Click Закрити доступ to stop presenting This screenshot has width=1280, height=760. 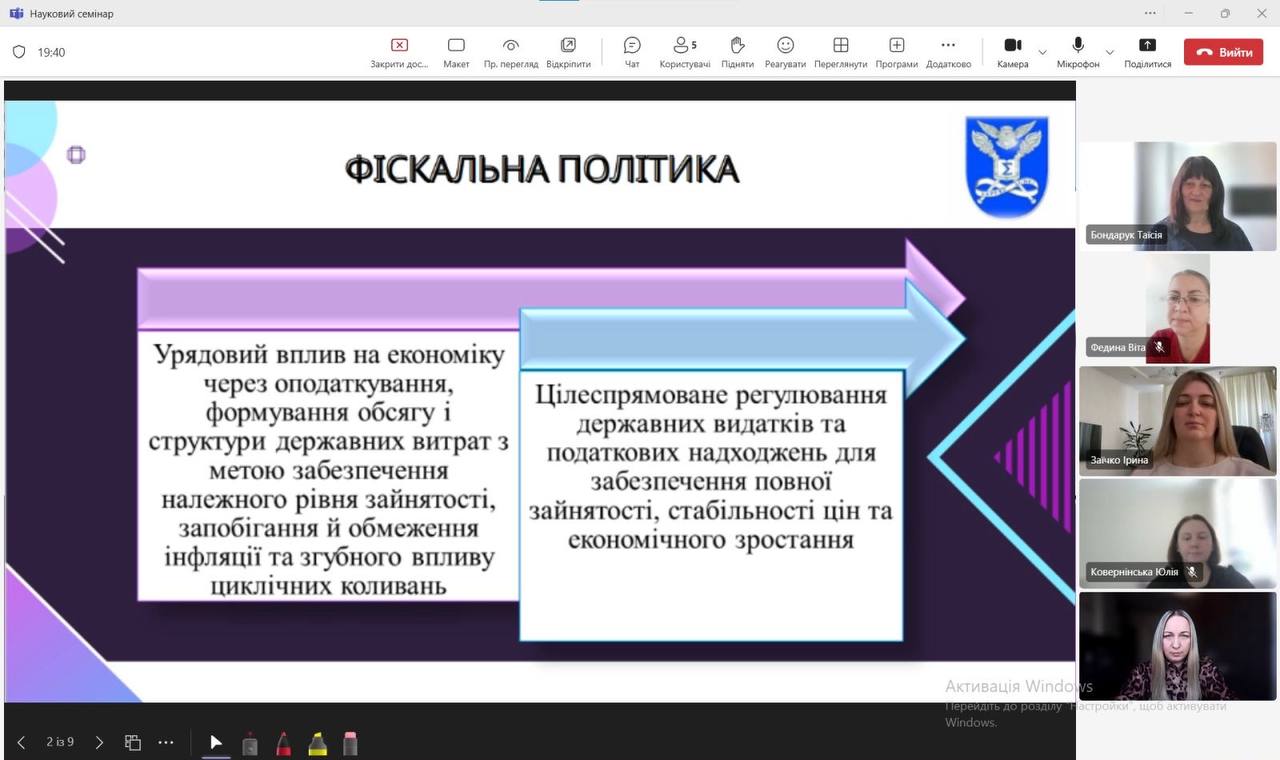(399, 52)
